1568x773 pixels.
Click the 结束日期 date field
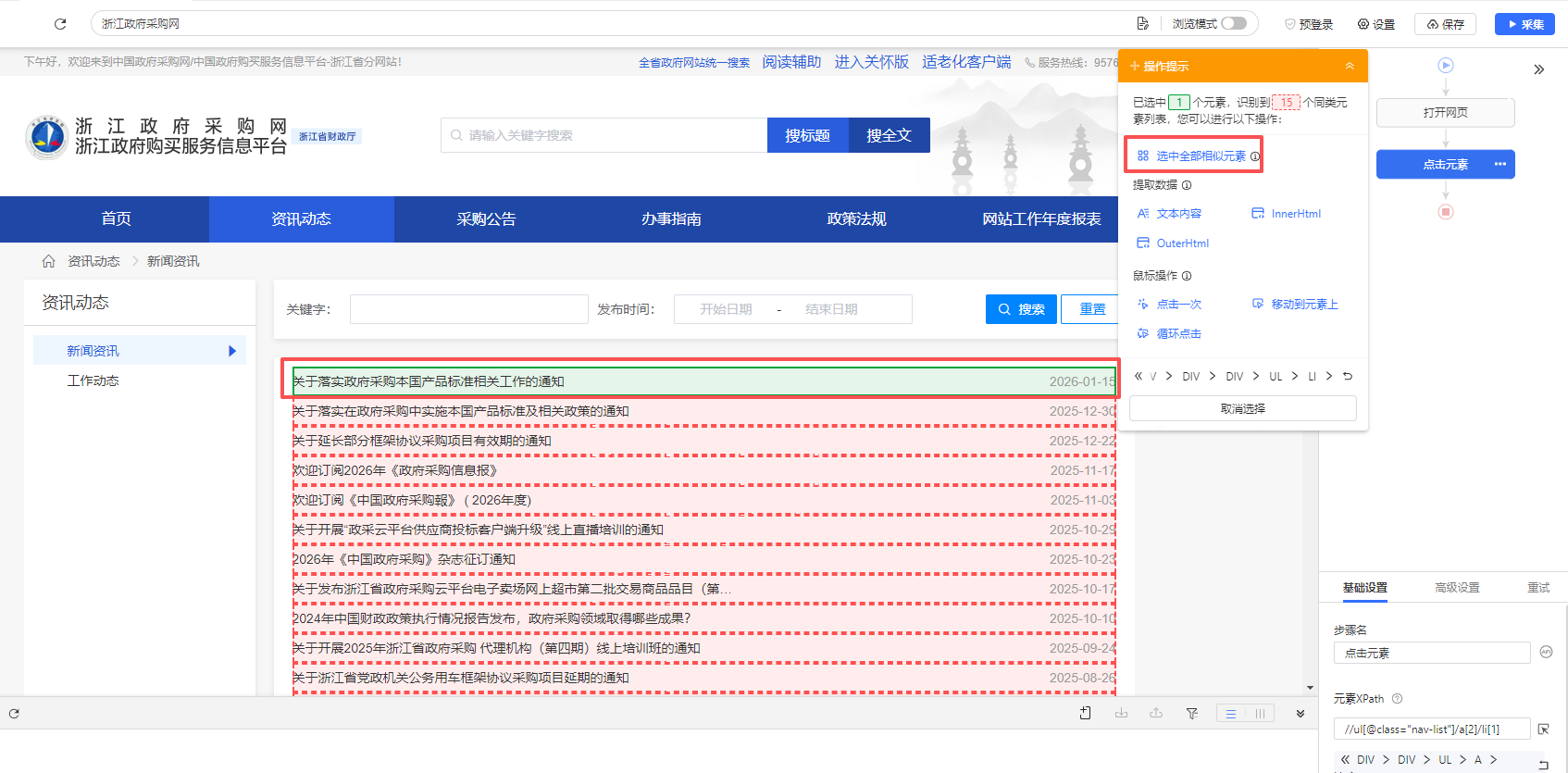pyautogui.click(x=831, y=309)
